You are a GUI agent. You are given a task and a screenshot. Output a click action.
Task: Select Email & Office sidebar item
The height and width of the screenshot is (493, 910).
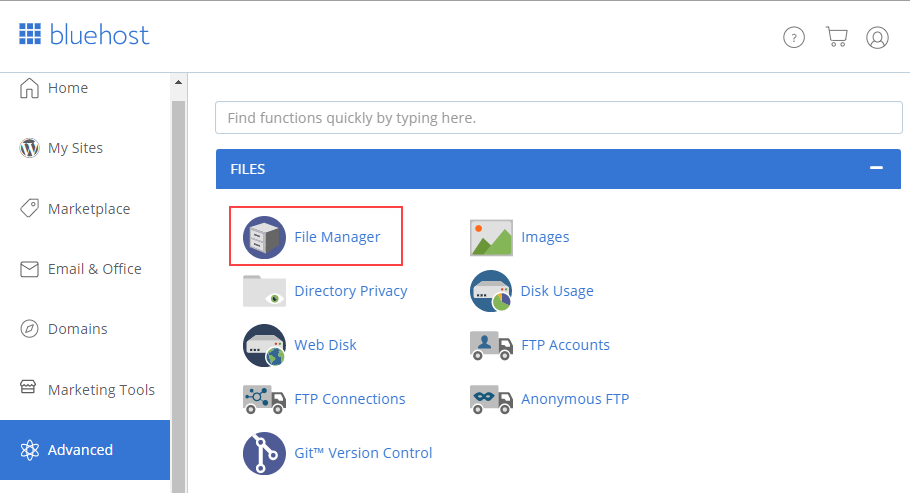(x=94, y=269)
